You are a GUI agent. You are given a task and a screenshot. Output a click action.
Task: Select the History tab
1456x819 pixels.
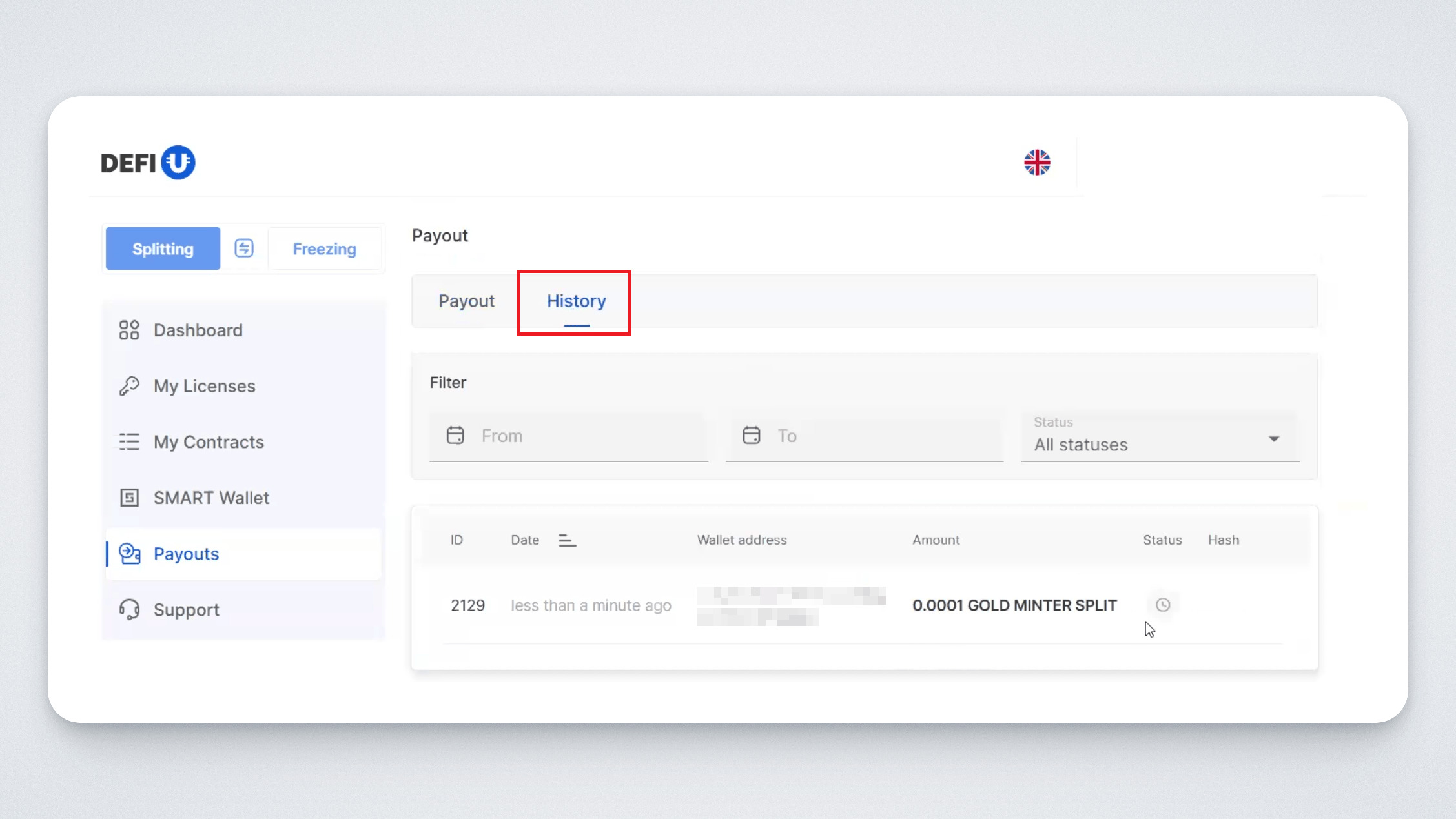tap(576, 301)
